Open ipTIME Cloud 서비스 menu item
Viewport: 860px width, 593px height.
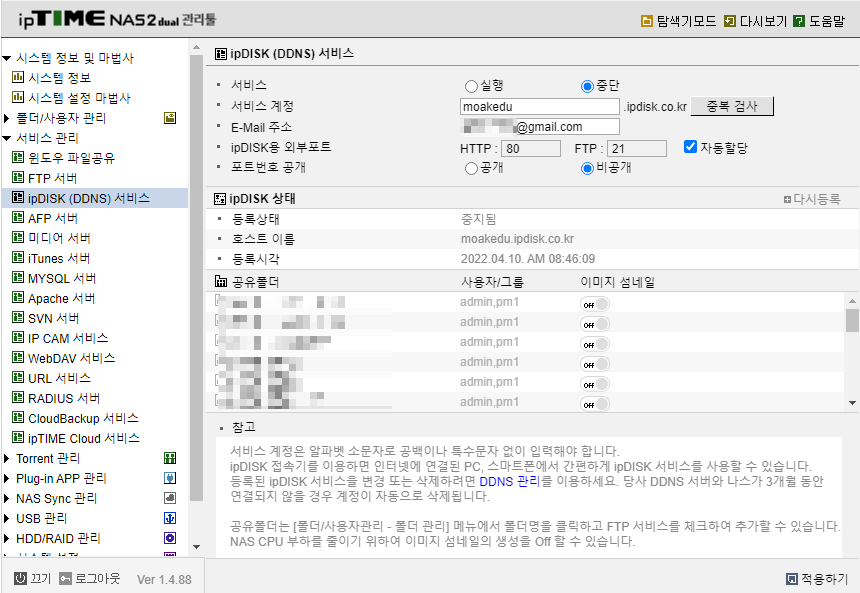tap(84, 438)
